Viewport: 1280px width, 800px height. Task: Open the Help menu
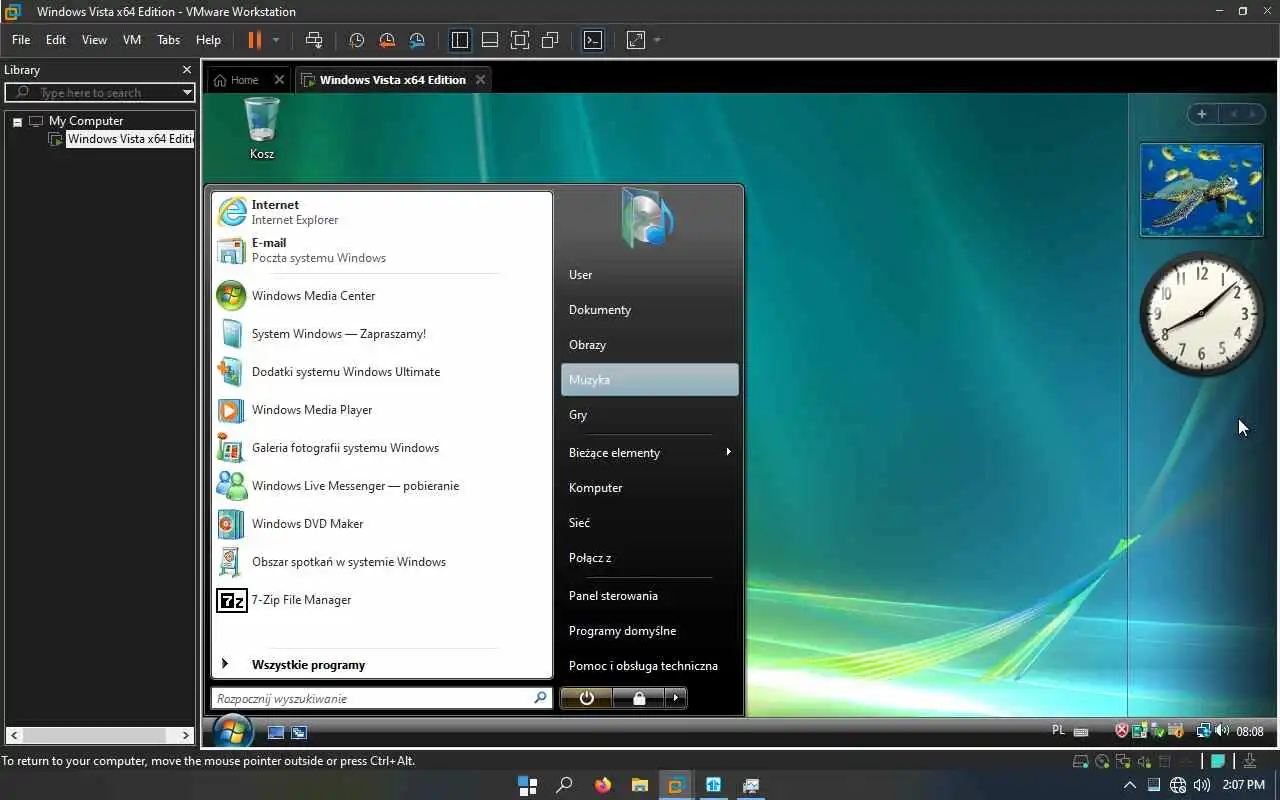pyautogui.click(x=208, y=40)
